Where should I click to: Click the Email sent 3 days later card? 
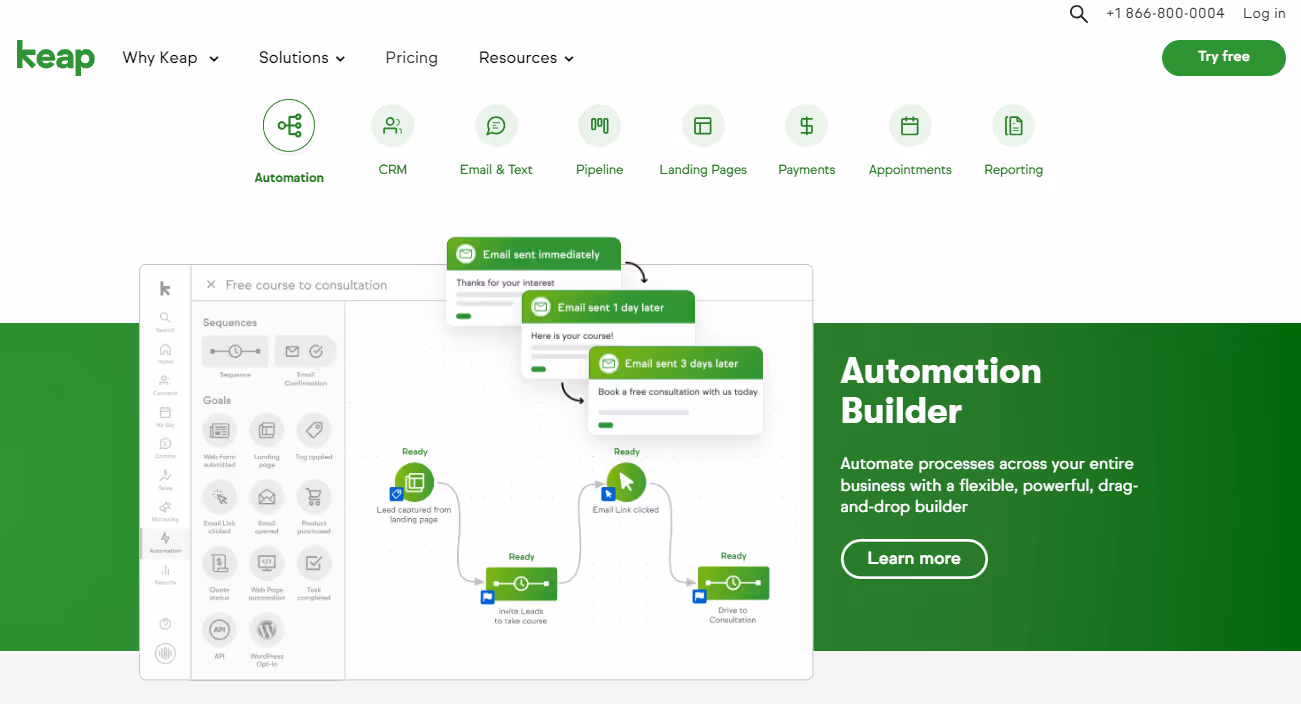pyautogui.click(x=676, y=390)
